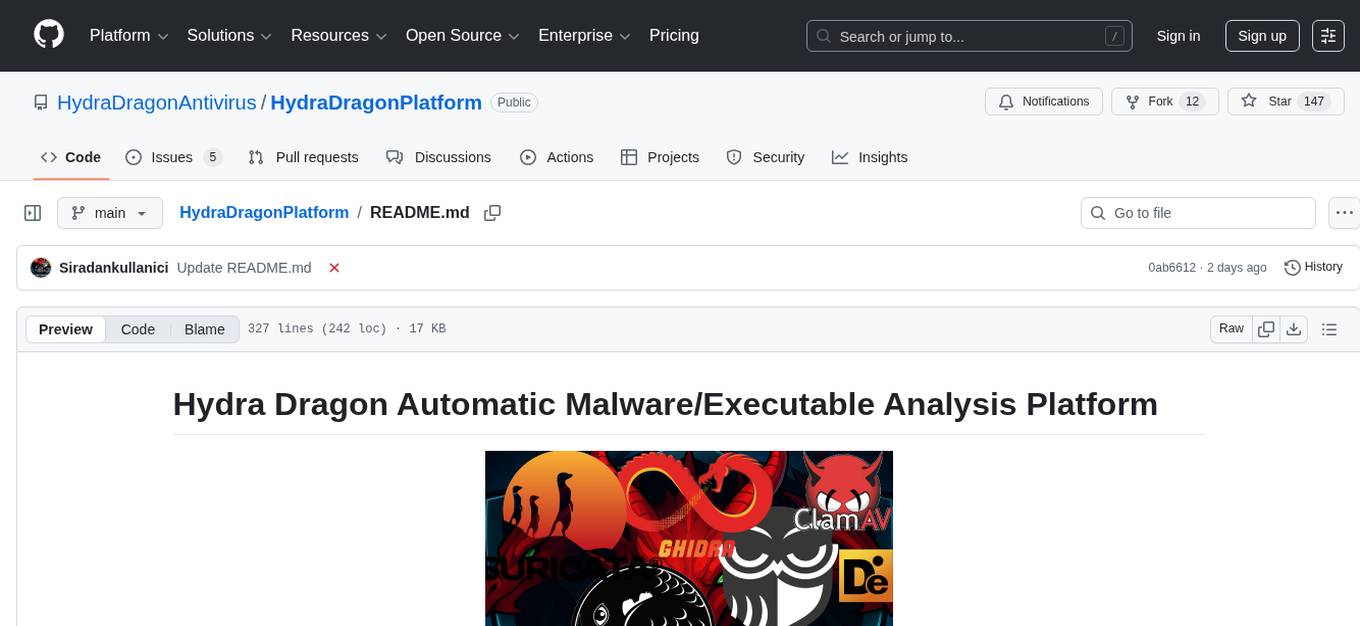Open the appearance settings icon in header

point(1328,36)
